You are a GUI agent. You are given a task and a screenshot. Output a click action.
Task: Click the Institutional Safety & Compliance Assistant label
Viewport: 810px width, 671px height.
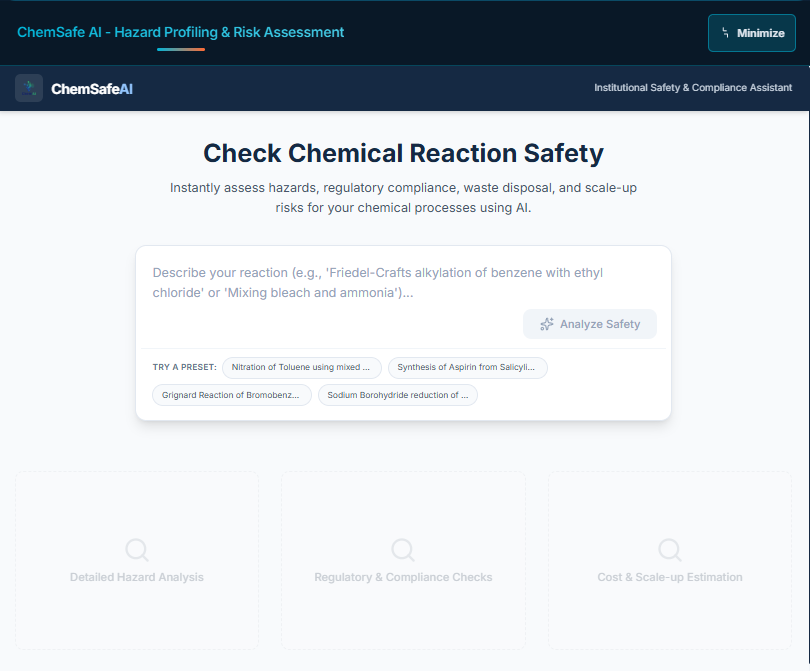tap(693, 88)
